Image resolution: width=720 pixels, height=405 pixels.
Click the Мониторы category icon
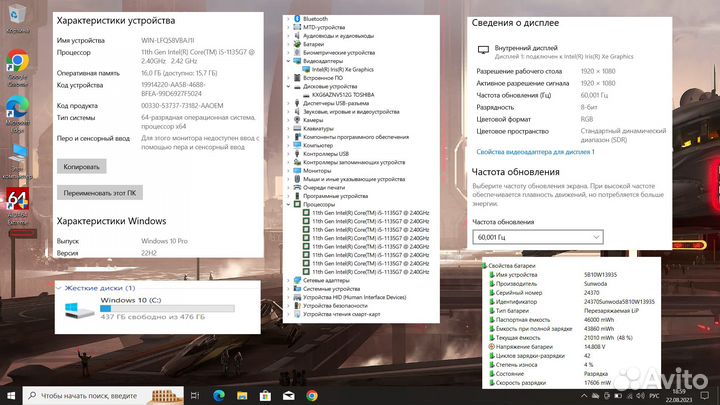click(x=297, y=170)
